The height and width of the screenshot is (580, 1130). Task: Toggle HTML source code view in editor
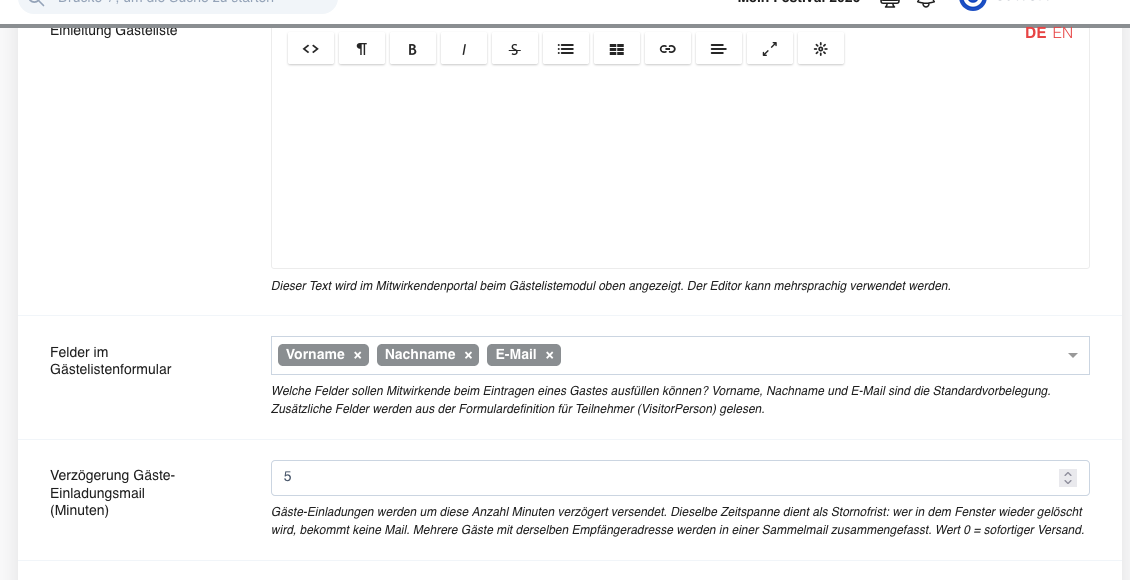tap(311, 49)
